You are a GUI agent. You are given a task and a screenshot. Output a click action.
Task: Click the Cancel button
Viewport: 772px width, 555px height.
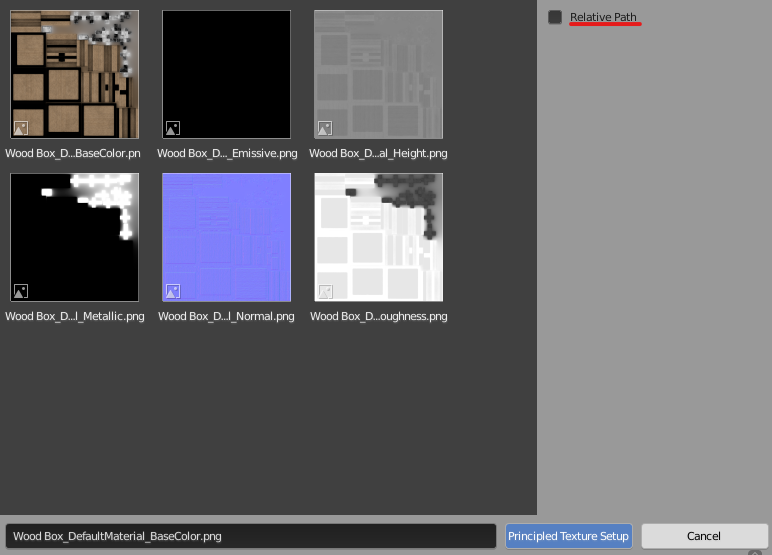pos(704,536)
